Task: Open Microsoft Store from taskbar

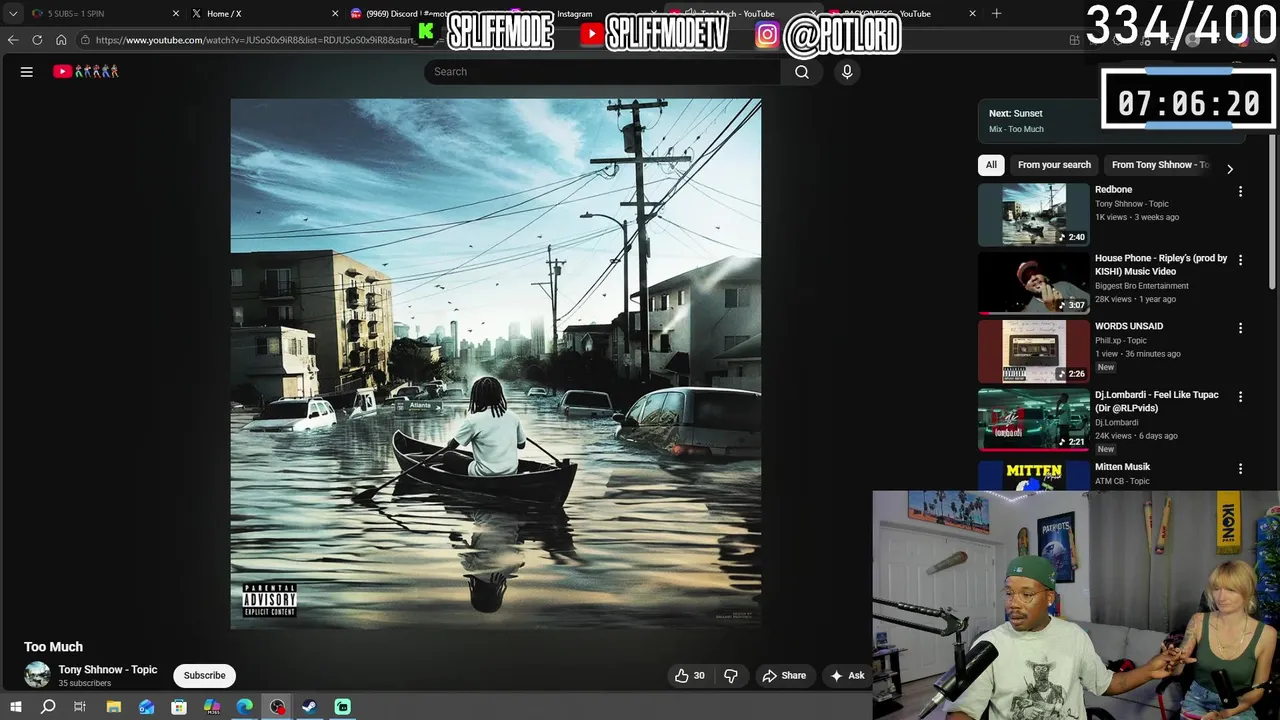Action: coord(179,707)
